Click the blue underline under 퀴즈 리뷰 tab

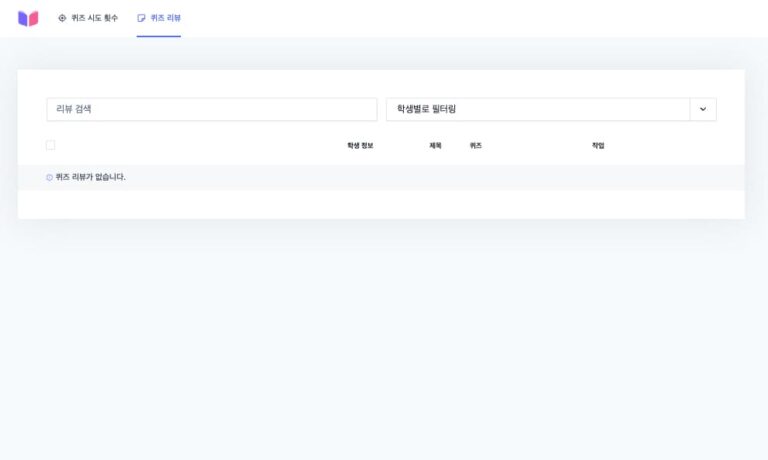pos(159,36)
